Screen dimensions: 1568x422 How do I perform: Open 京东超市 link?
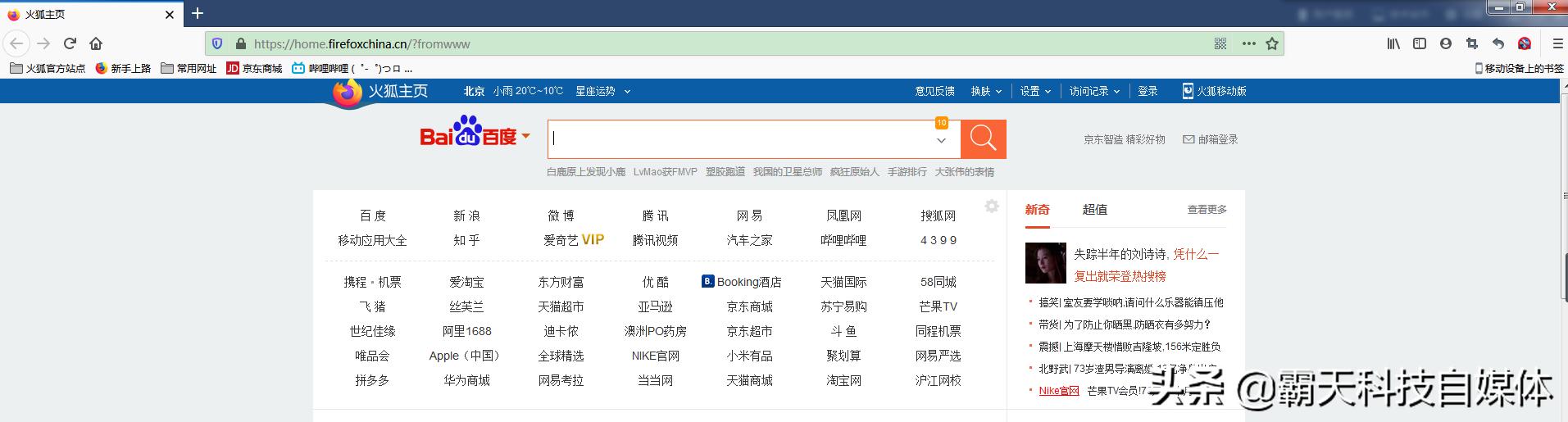tap(749, 331)
